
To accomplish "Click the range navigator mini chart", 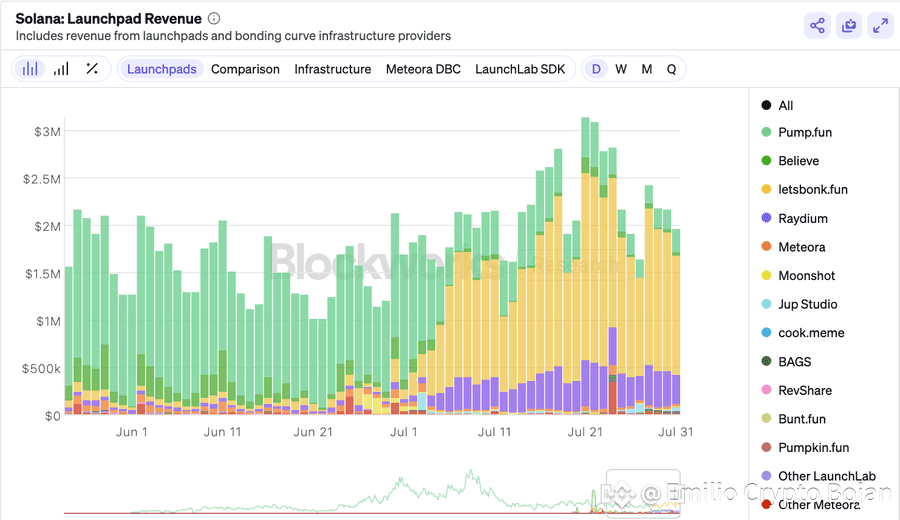I will pos(372,491).
